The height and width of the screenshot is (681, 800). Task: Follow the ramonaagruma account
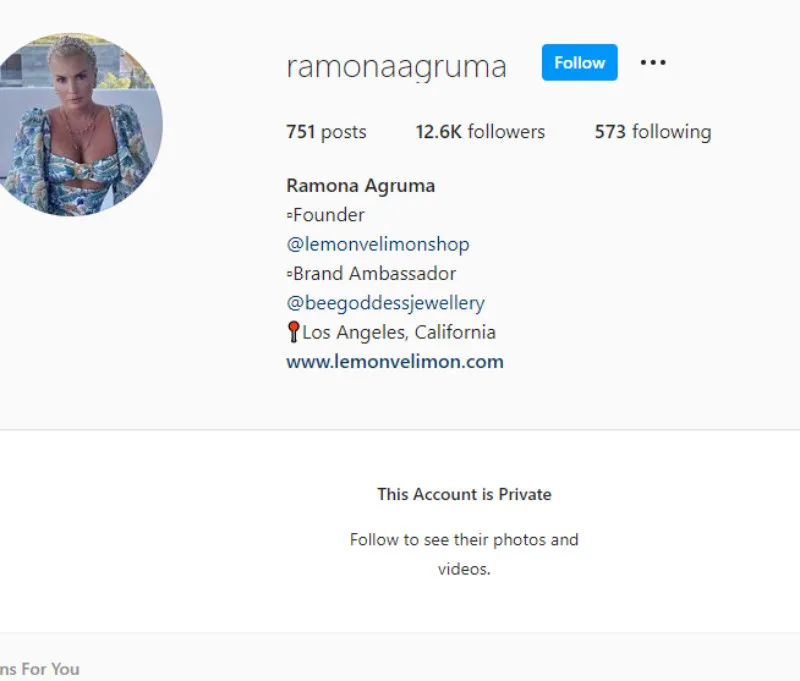(580, 62)
